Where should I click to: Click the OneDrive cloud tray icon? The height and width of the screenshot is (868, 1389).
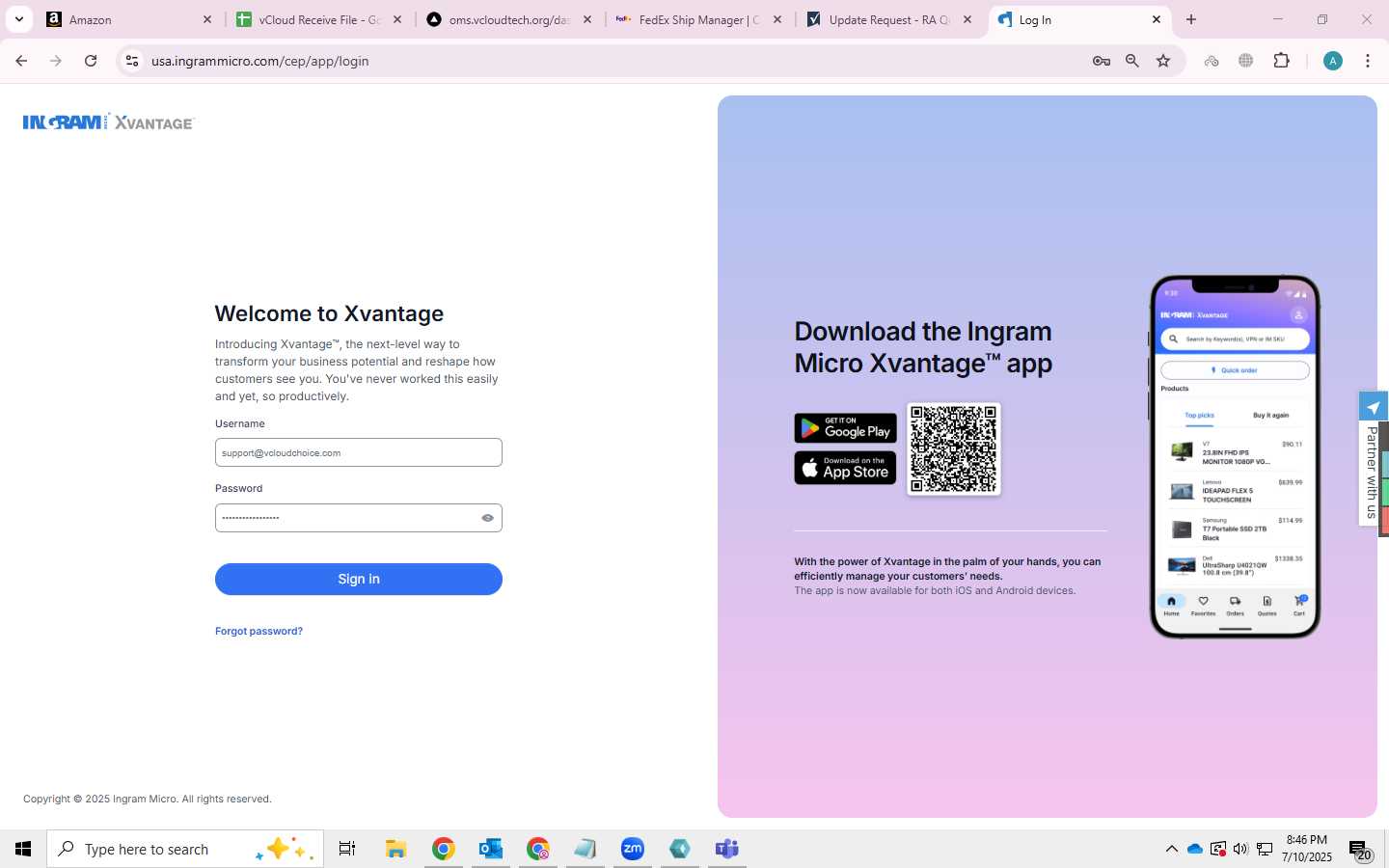pos(1195,849)
